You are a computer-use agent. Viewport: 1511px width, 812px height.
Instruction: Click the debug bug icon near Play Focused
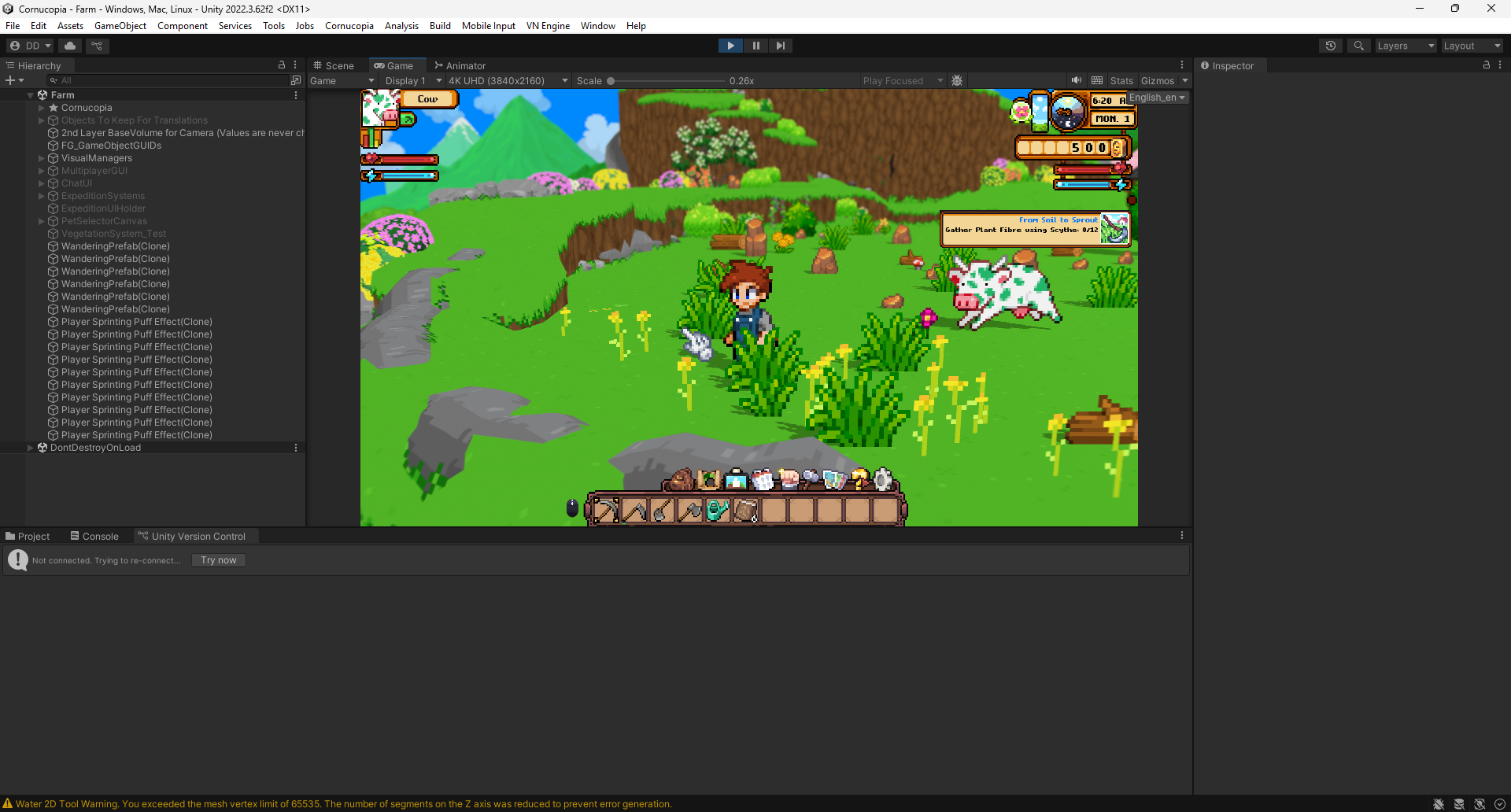(957, 80)
